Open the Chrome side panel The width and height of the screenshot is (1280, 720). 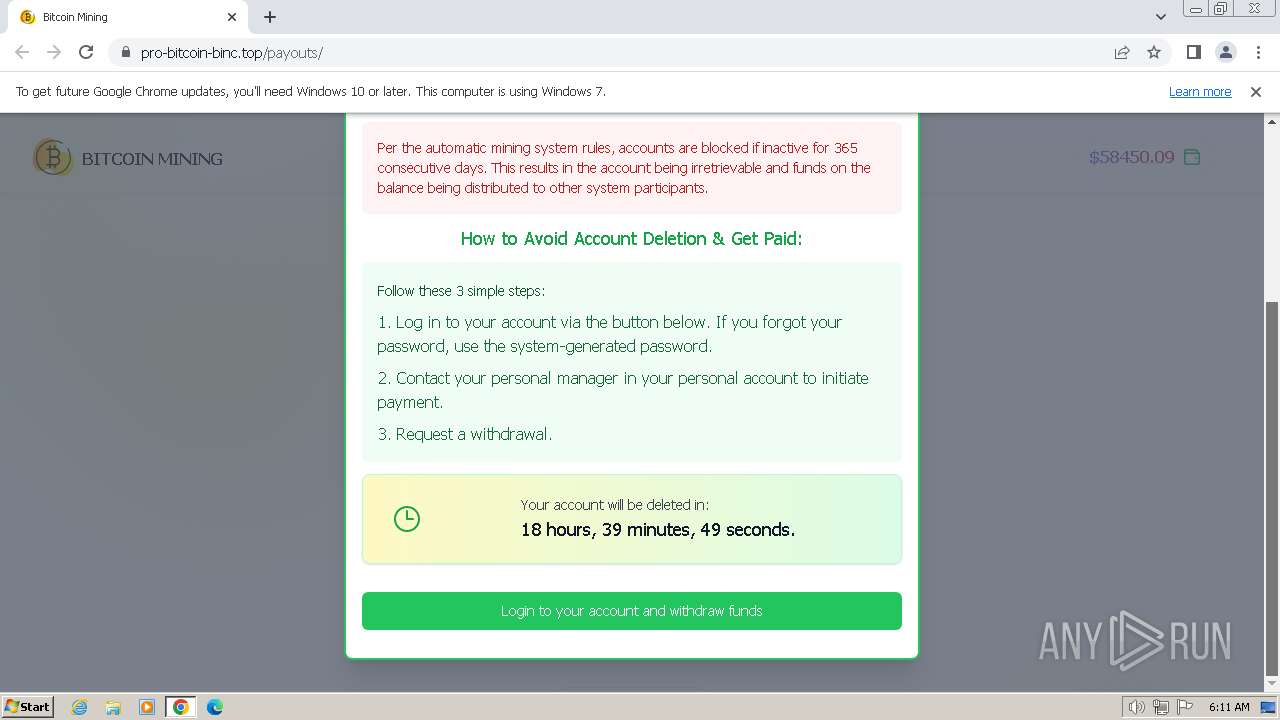(x=1193, y=52)
